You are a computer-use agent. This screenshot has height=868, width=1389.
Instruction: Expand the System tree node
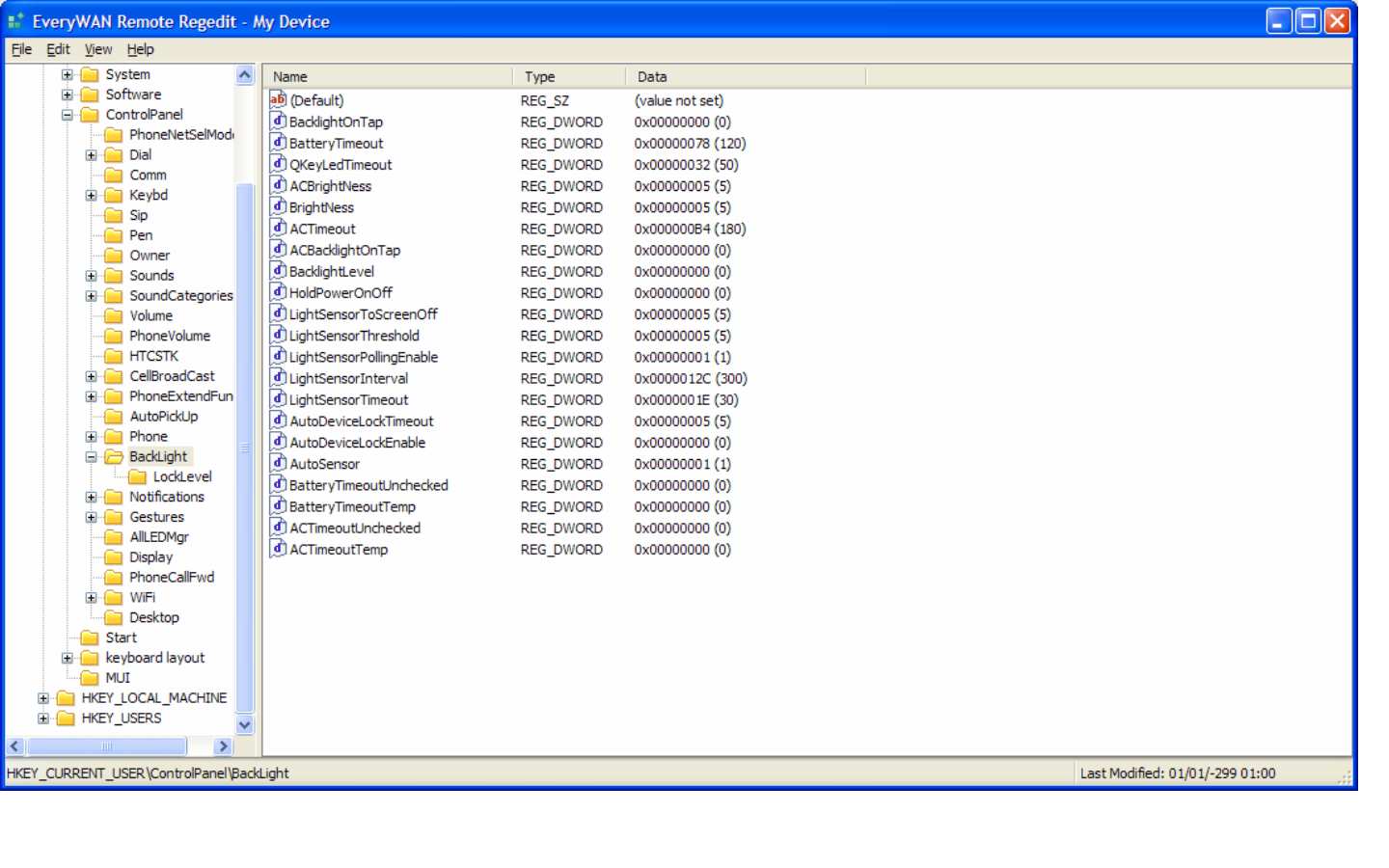coord(67,74)
